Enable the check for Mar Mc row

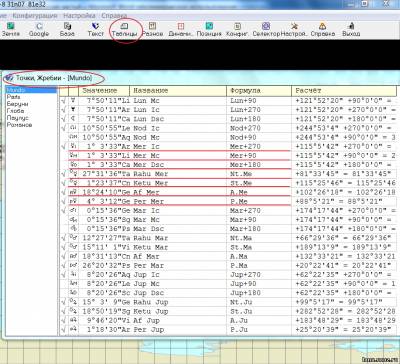point(64,220)
